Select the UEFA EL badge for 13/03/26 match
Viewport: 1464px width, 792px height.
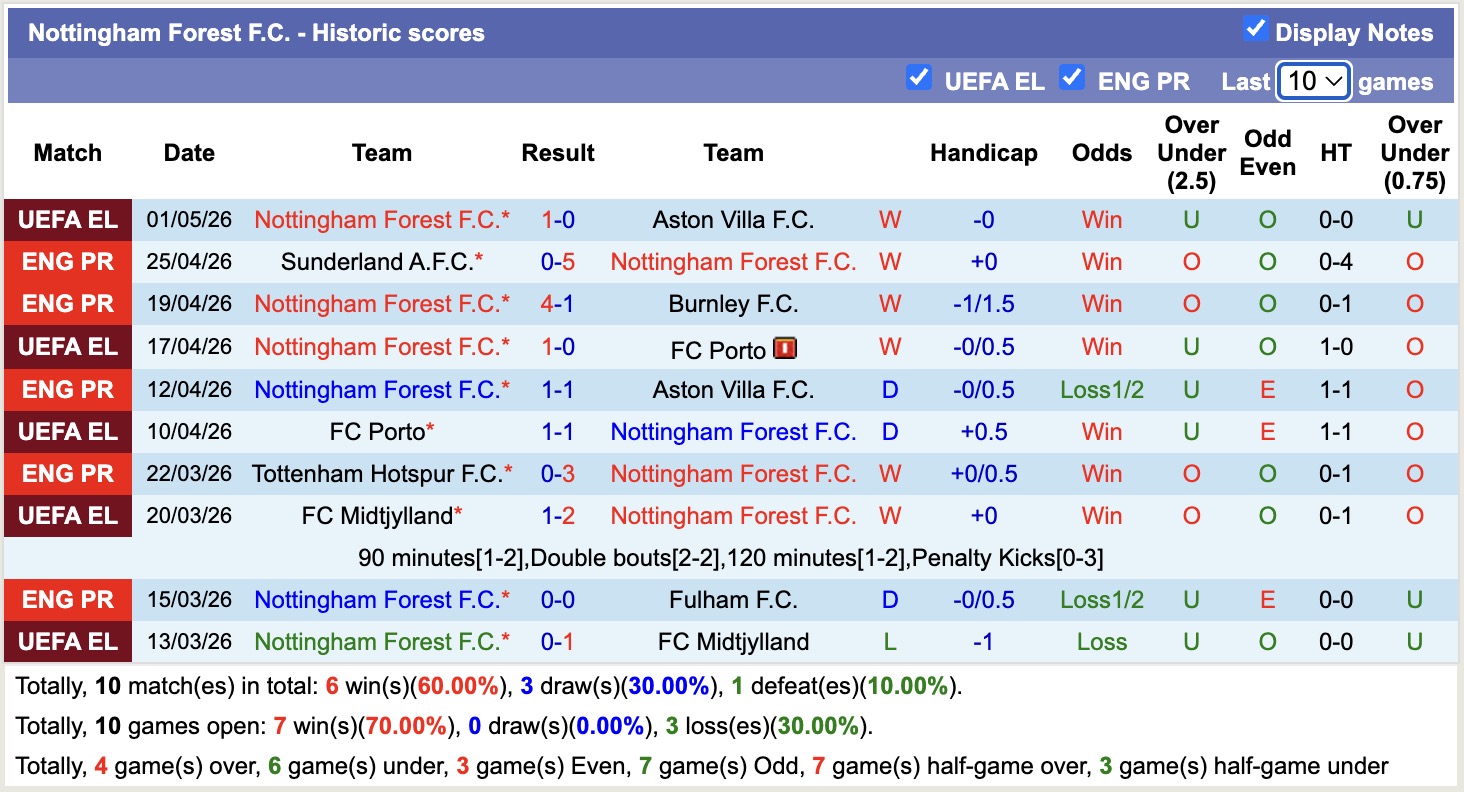[x=68, y=642]
